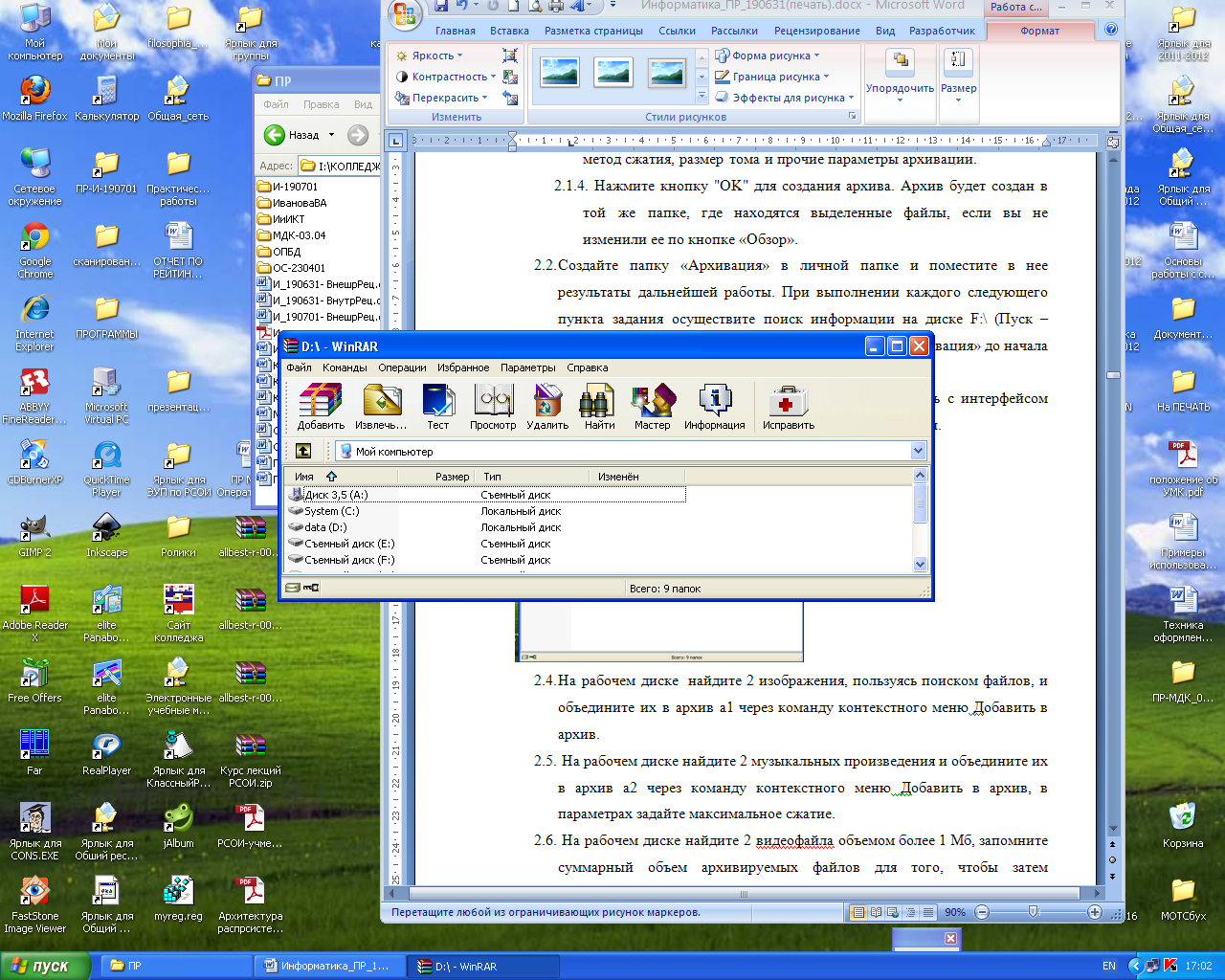
Task: Open the Просмотр (View) tool in WinRAR
Action: [493, 406]
